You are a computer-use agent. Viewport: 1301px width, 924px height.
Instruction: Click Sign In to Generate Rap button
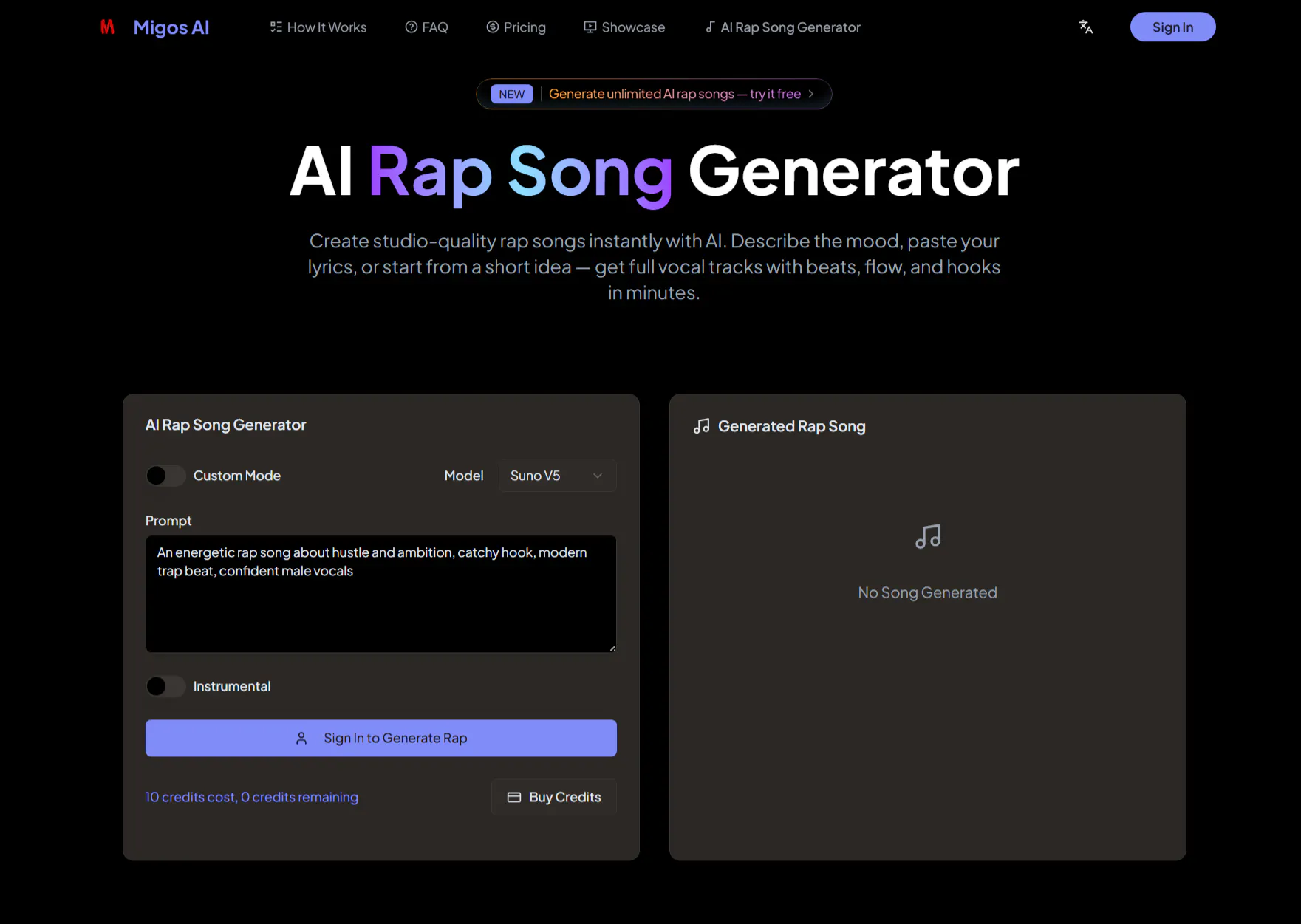(381, 738)
